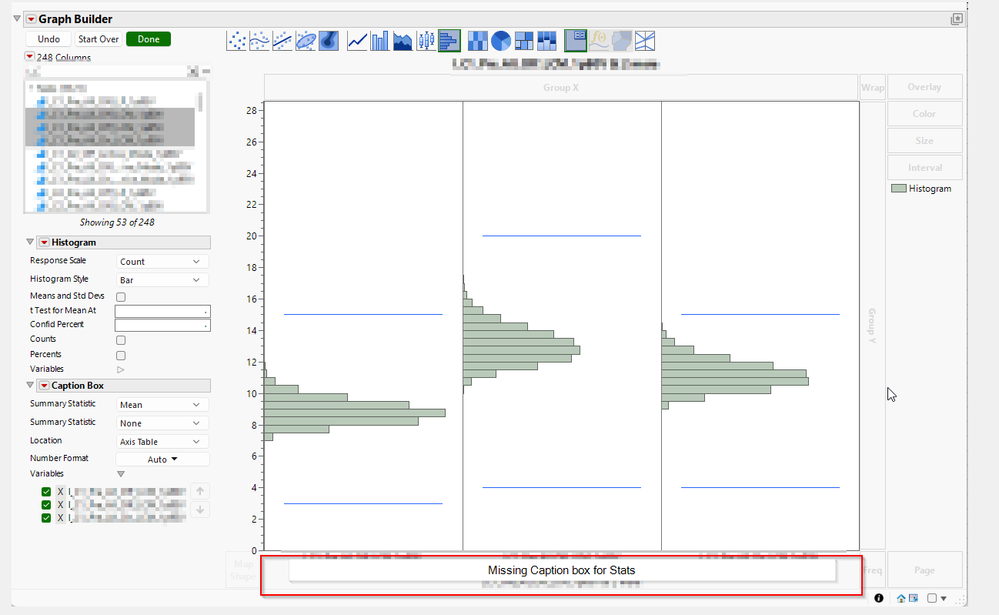Click the column search box
The image size is (999, 615).
coord(105,71)
